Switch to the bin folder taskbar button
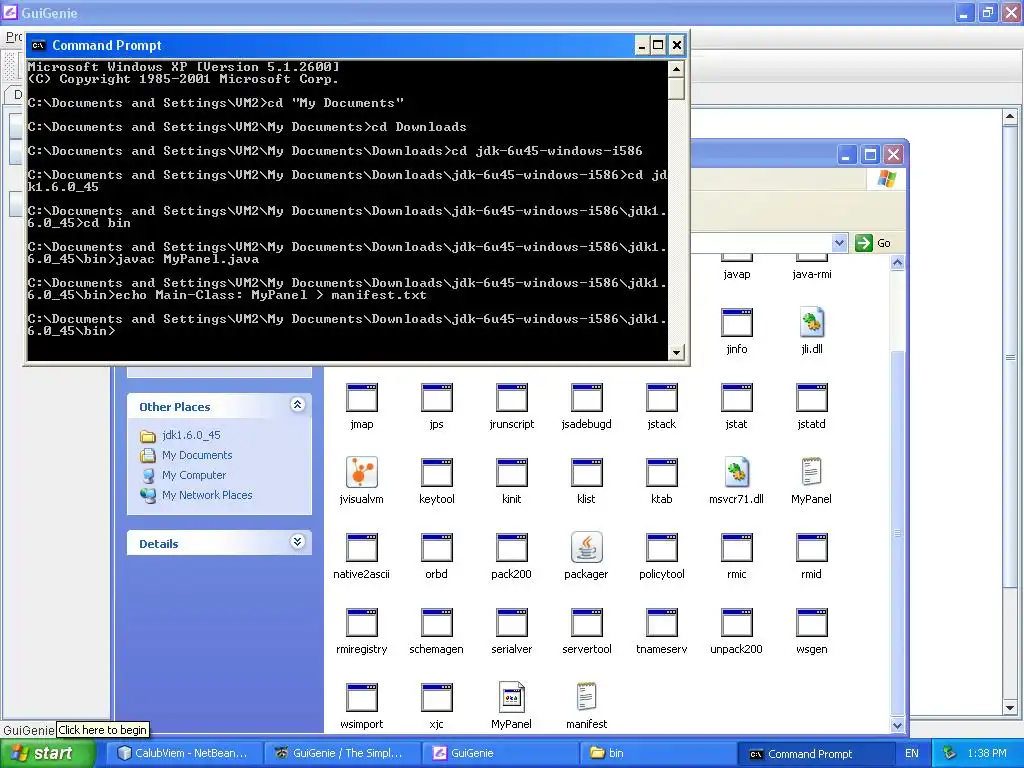 coord(658,754)
